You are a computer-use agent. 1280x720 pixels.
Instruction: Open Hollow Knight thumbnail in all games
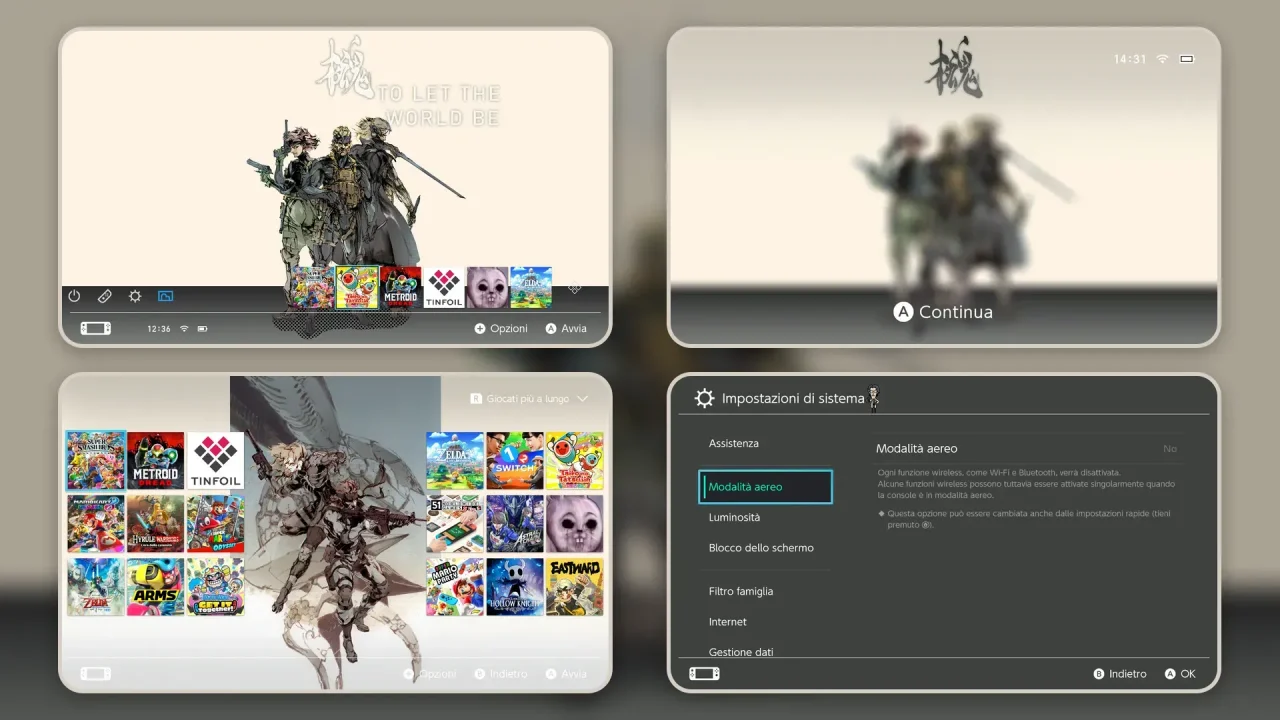516,587
